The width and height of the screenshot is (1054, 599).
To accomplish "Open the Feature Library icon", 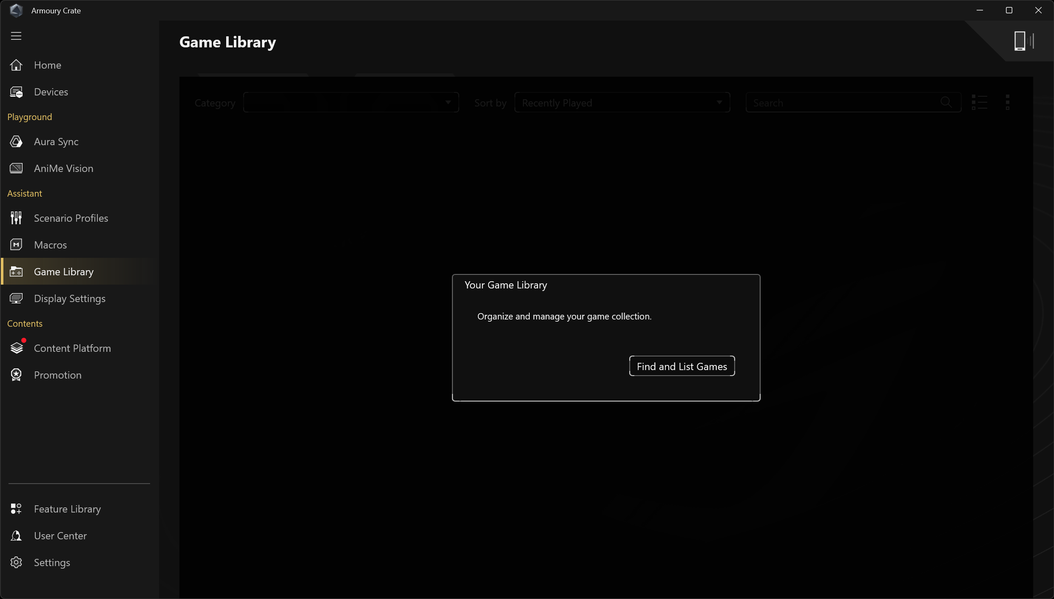I will pos(16,509).
